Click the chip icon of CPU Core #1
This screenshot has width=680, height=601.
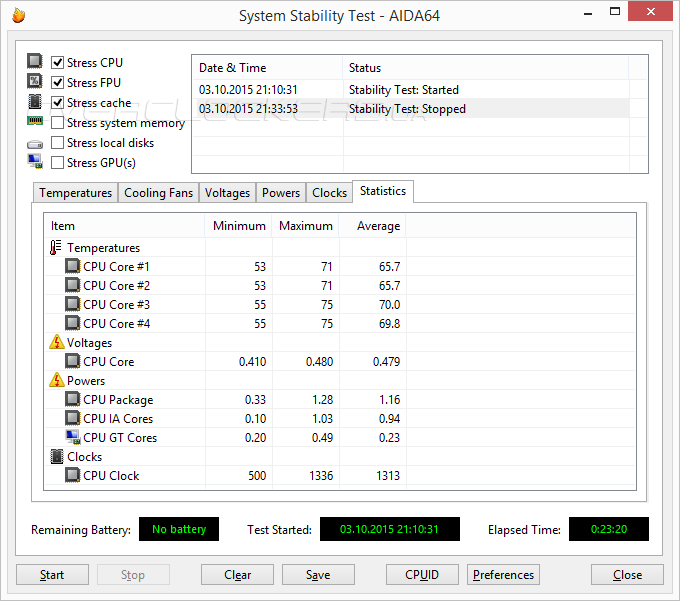pos(72,266)
